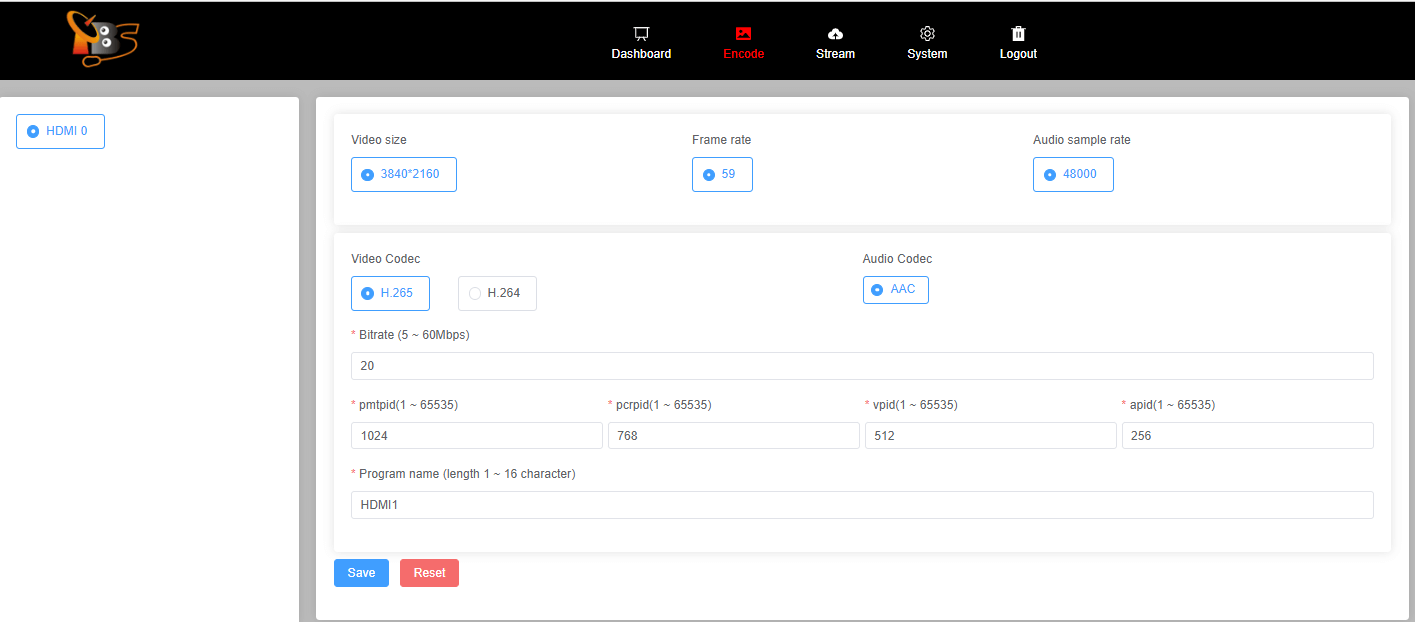Choose the 59 frame rate option
Screen dimensions: 1415x622
point(721,174)
